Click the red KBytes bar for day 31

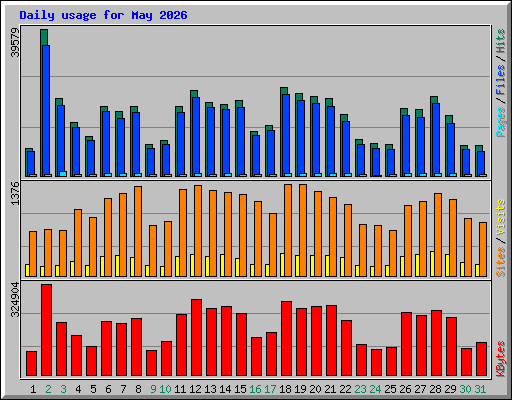coord(481,359)
